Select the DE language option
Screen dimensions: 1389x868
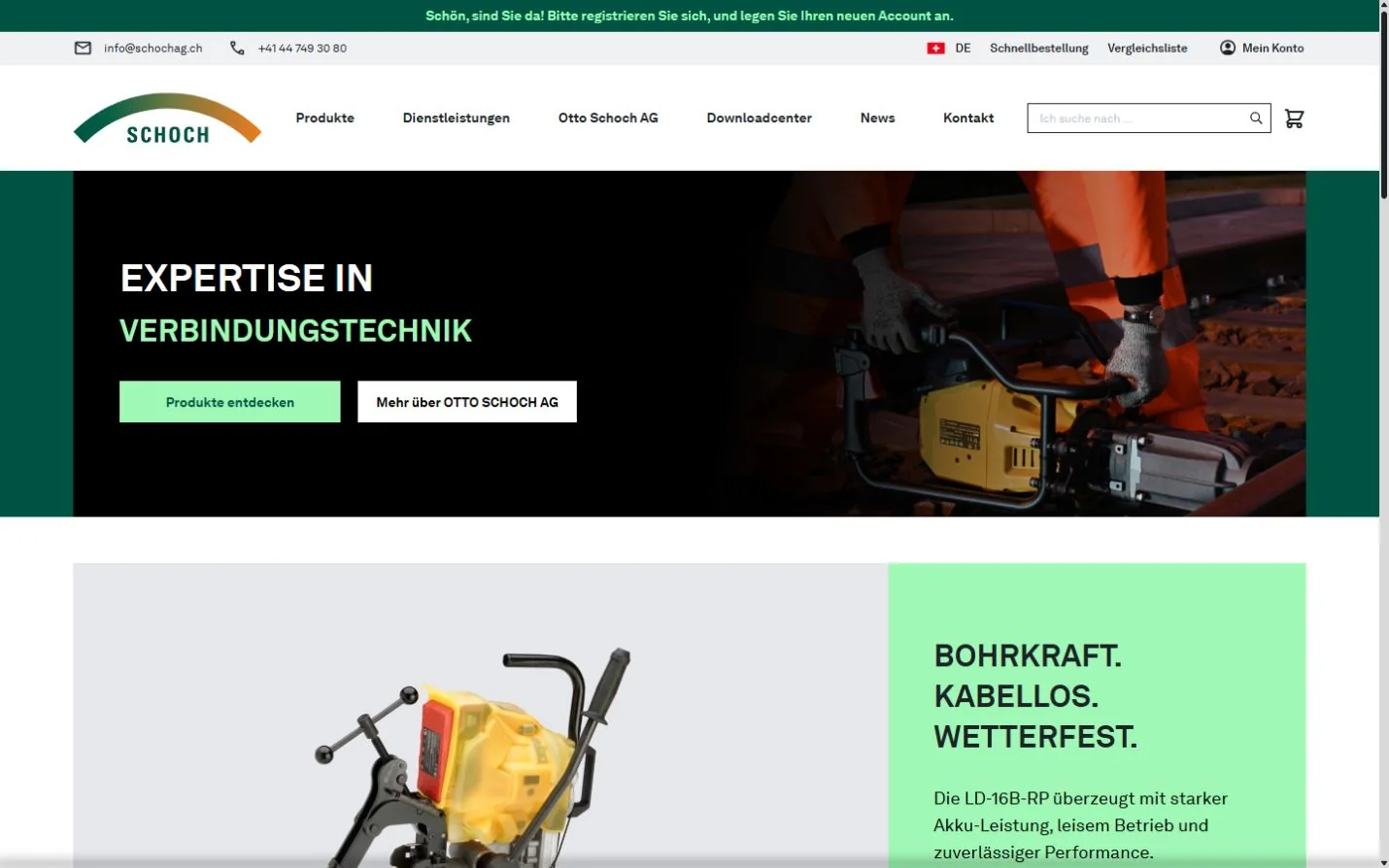click(x=963, y=48)
